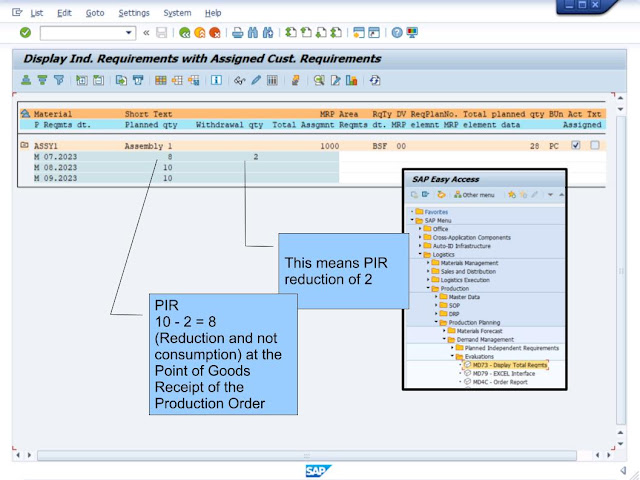Click the Customize Local Layout monitor icon
This screenshot has width=640, height=480.
point(412,32)
